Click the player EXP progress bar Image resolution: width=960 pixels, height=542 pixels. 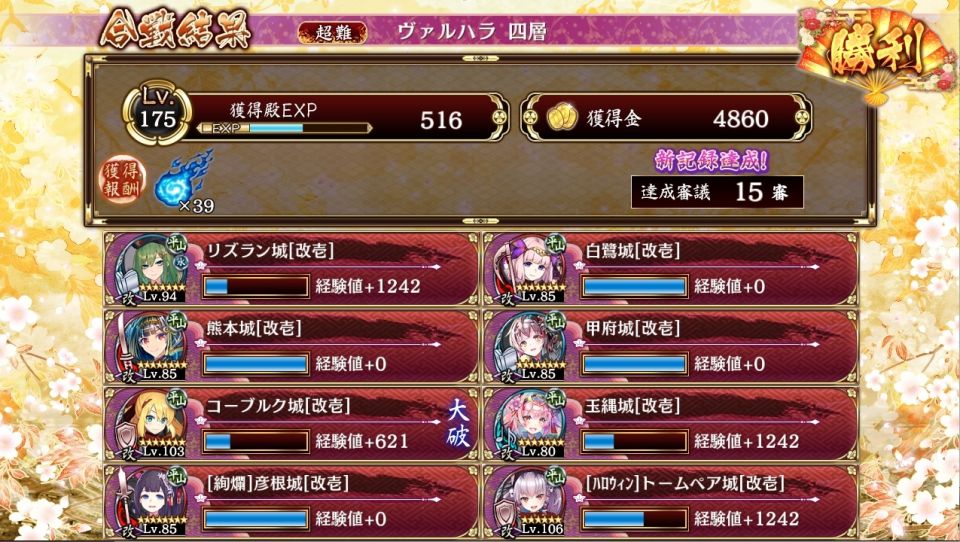click(x=285, y=128)
